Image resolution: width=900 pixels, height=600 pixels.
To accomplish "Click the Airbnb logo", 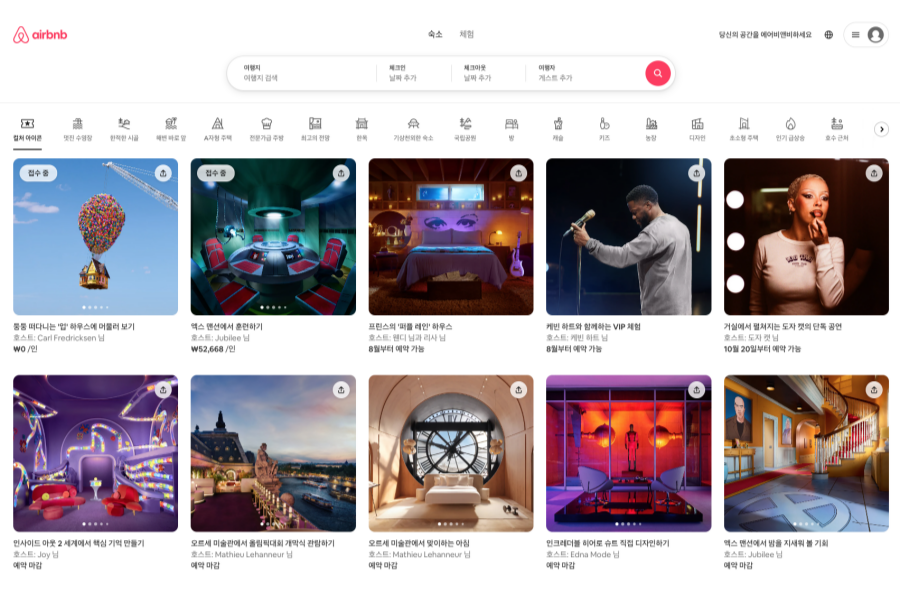I will coord(40,35).
